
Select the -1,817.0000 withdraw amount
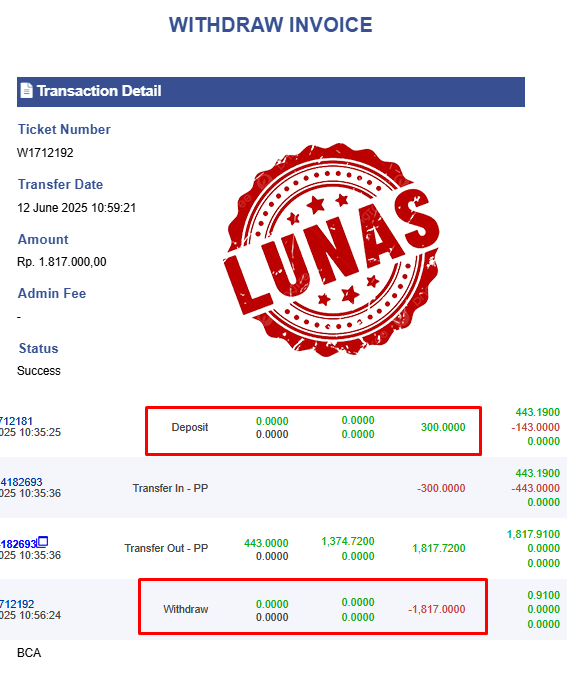(437, 609)
